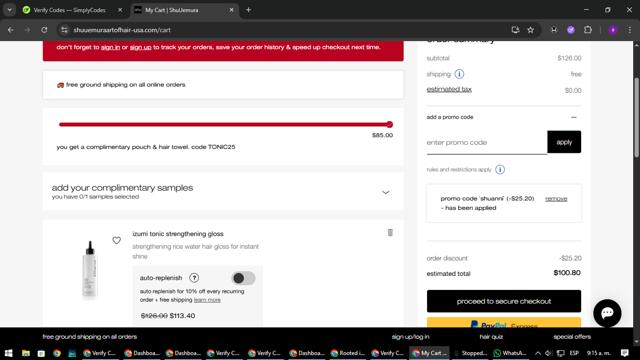Screen dimensions: 640x360
Task: Bookmark this page with star
Action: [530, 30]
